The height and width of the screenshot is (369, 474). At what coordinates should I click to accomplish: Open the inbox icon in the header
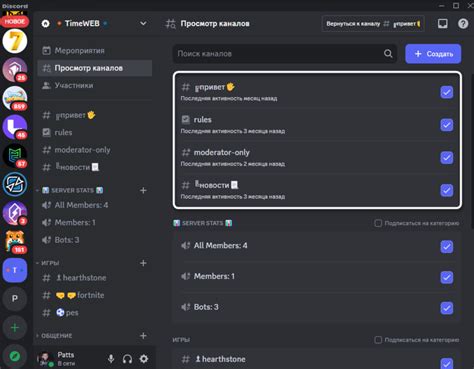(x=442, y=24)
